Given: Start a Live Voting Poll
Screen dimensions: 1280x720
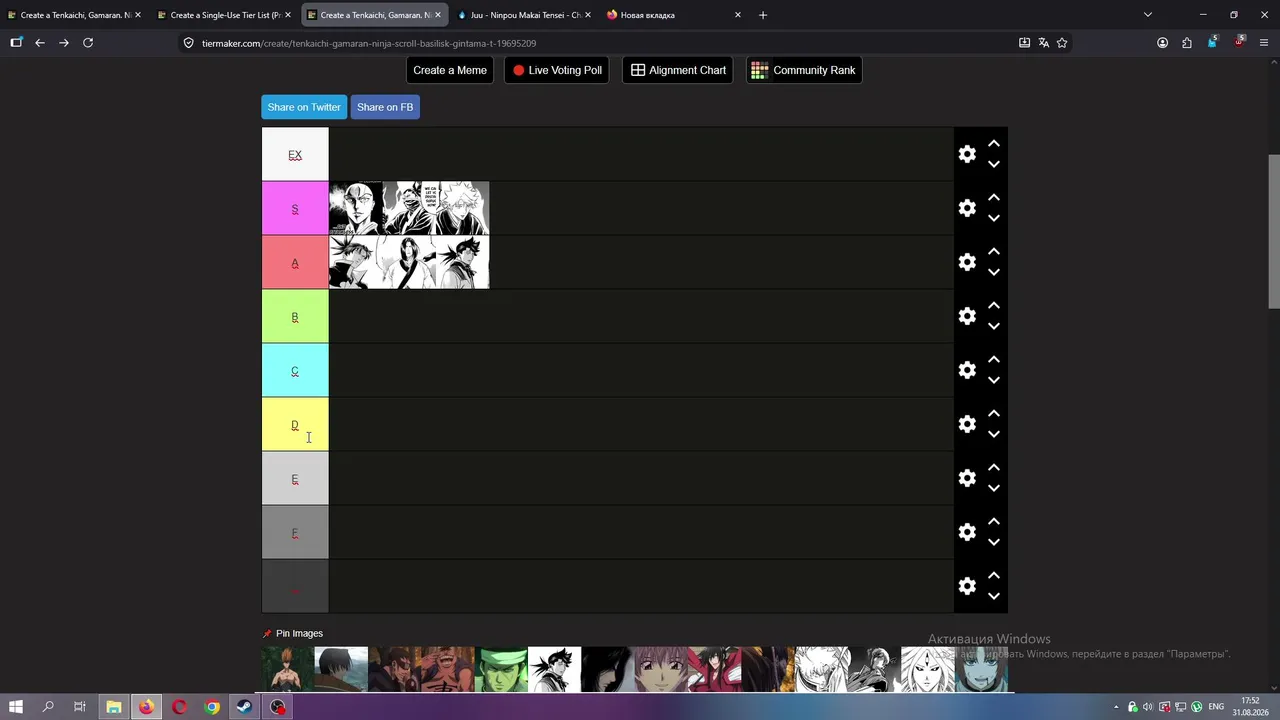Looking at the screenshot, I should [x=558, y=70].
